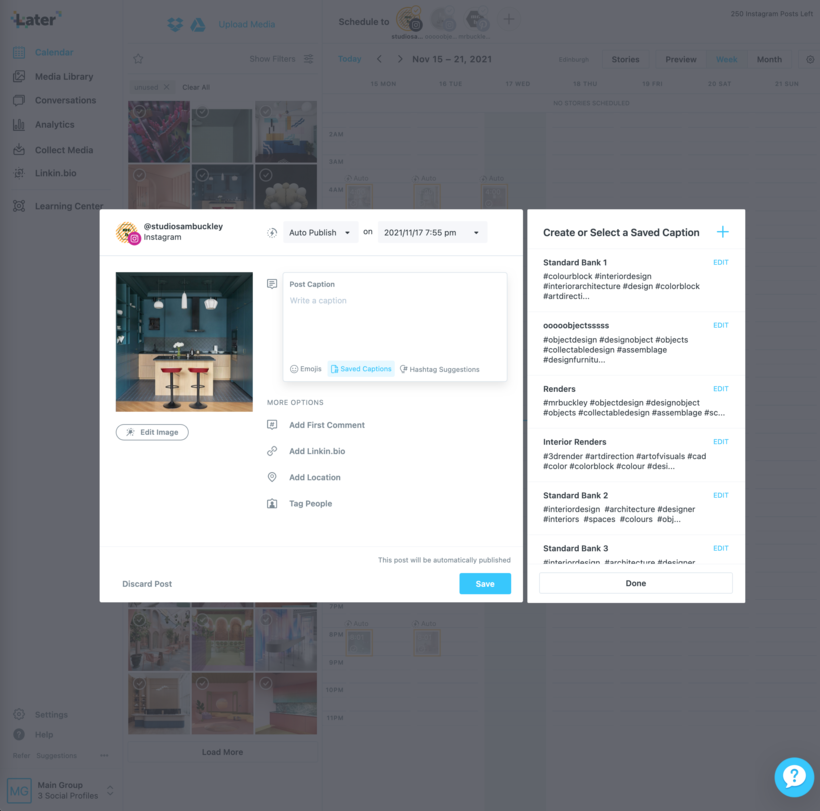Toggle Saved Captions panel
The image size is (820, 811).
[x=361, y=369]
